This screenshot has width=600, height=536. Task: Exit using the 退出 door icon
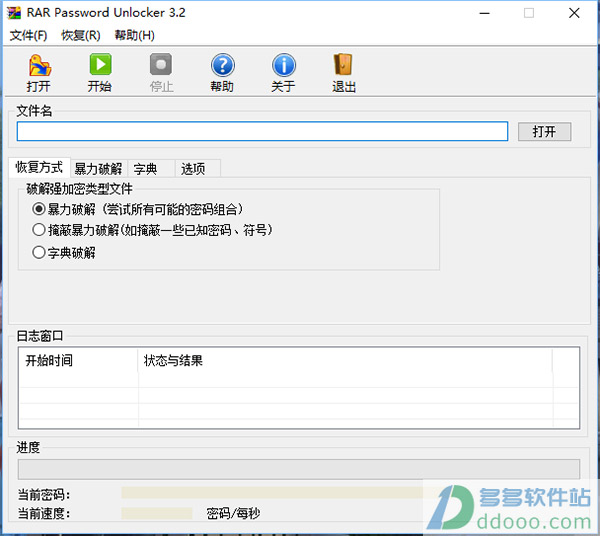click(344, 73)
